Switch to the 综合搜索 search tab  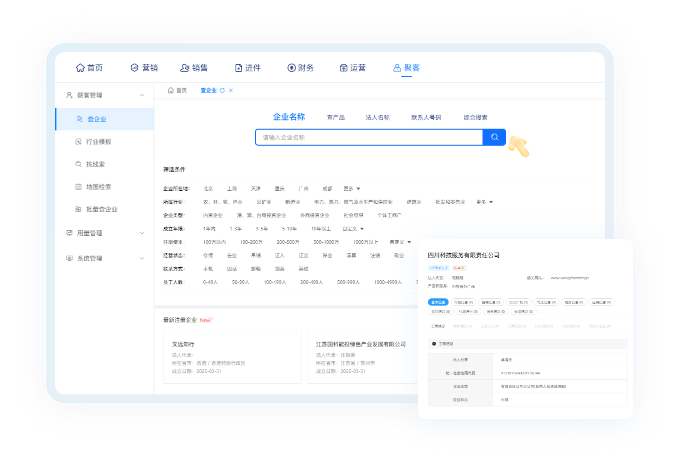pyautogui.click(x=477, y=117)
